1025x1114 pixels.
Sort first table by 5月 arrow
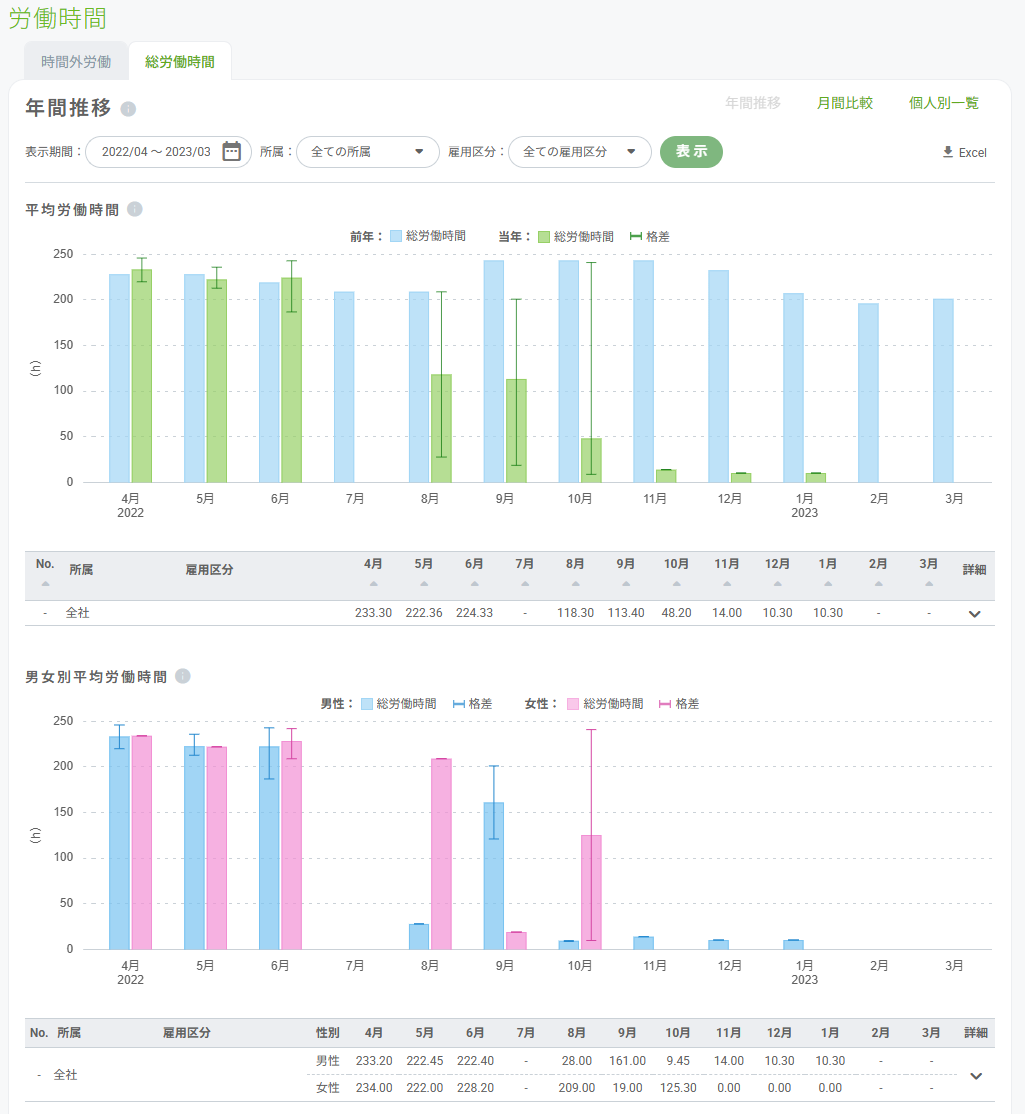pyautogui.click(x=424, y=584)
